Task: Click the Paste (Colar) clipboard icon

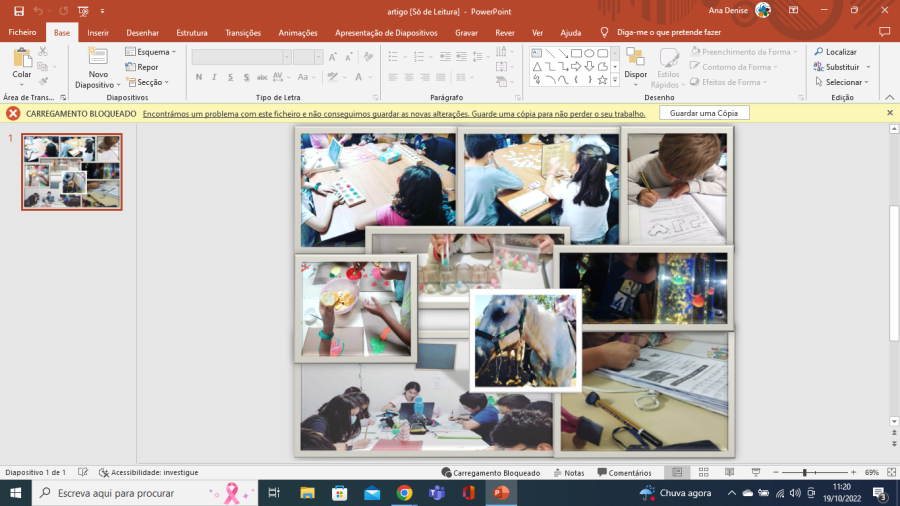Action: click(x=22, y=58)
